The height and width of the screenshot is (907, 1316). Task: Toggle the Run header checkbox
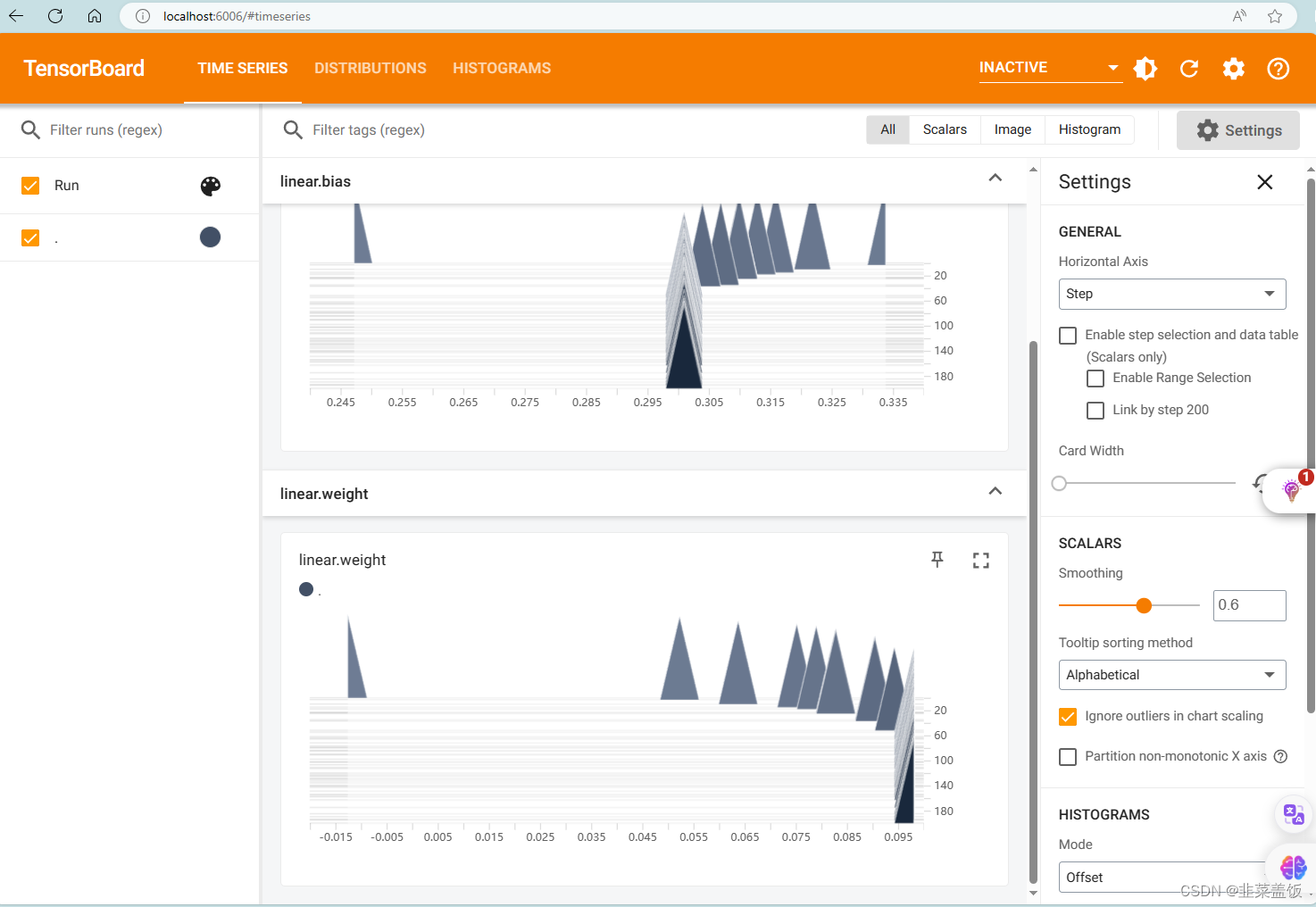tap(30, 186)
